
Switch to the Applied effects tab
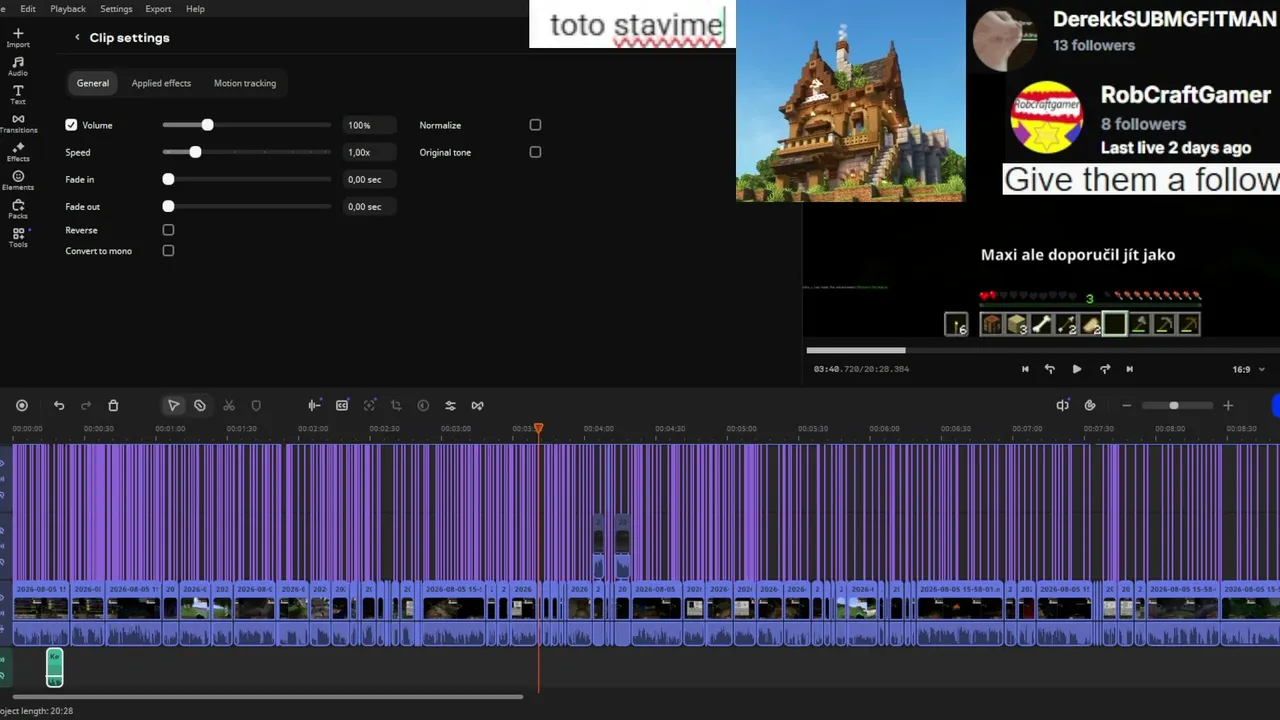tap(161, 83)
